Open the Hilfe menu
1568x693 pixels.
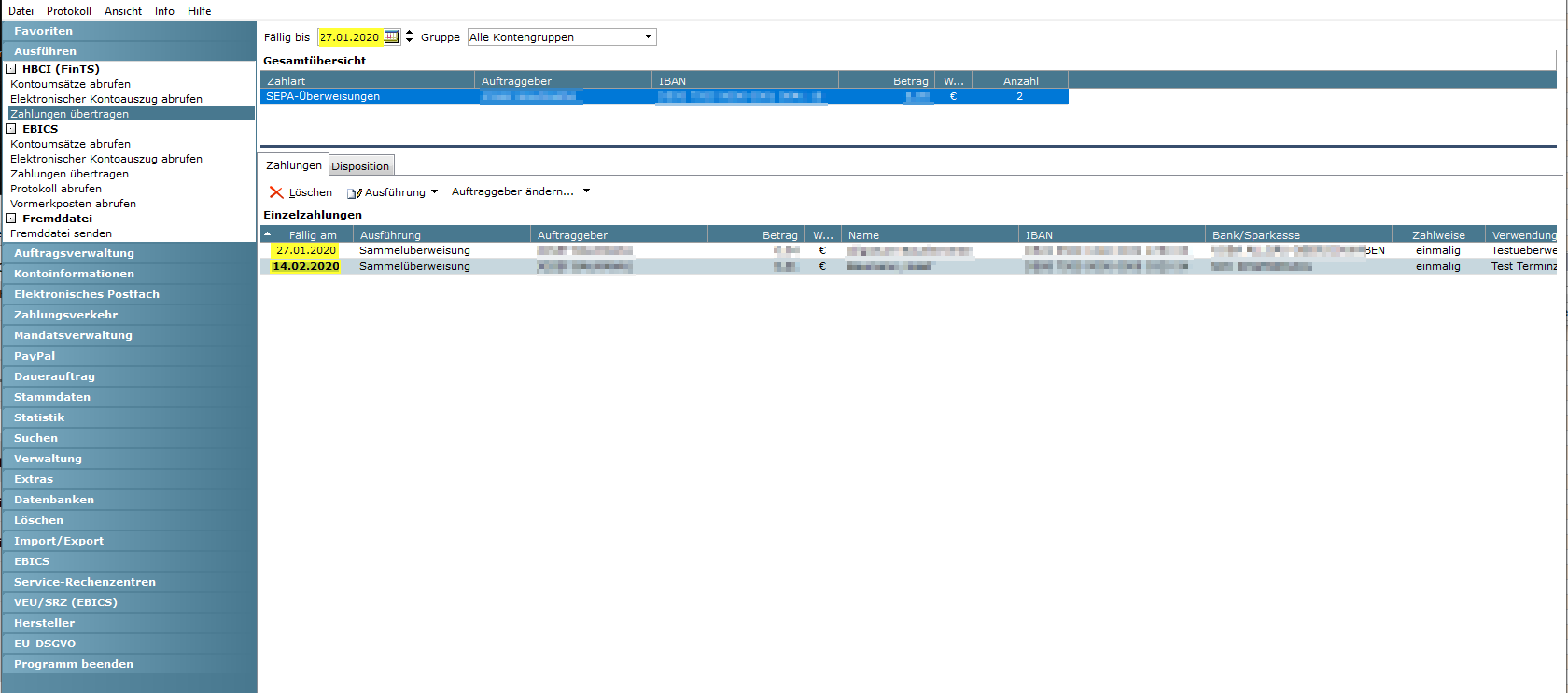(199, 11)
